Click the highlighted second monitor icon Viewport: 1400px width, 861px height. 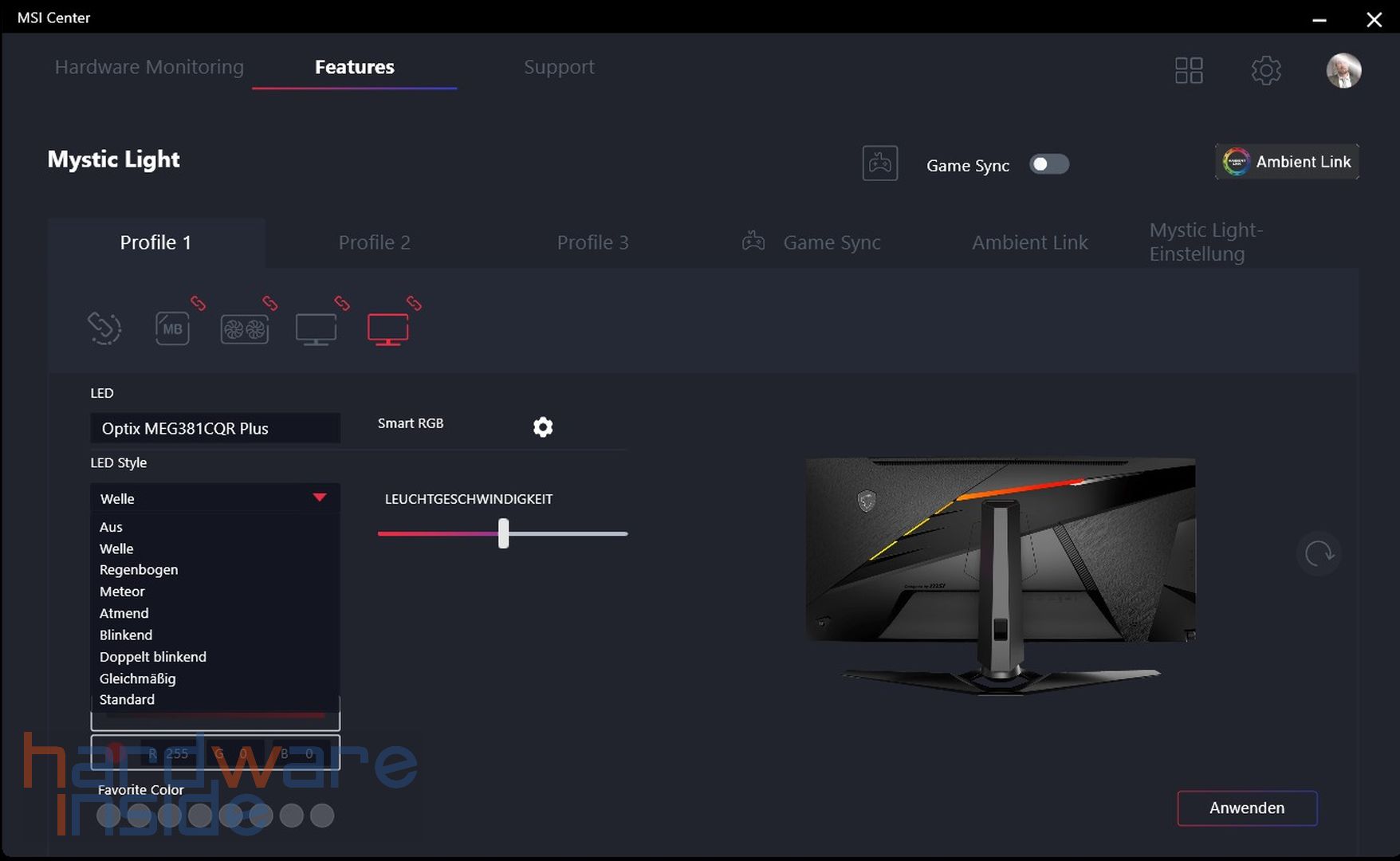pyautogui.click(x=388, y=328)
